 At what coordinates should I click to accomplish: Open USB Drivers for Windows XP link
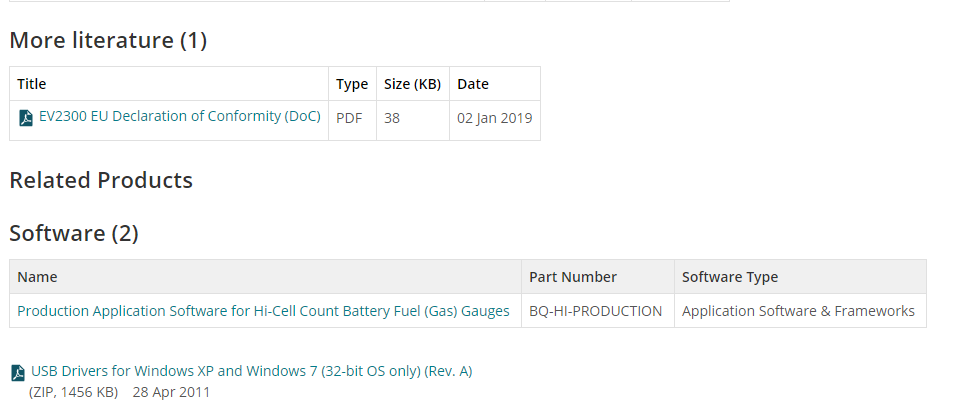pyautogui.click(x=251, y=371)
